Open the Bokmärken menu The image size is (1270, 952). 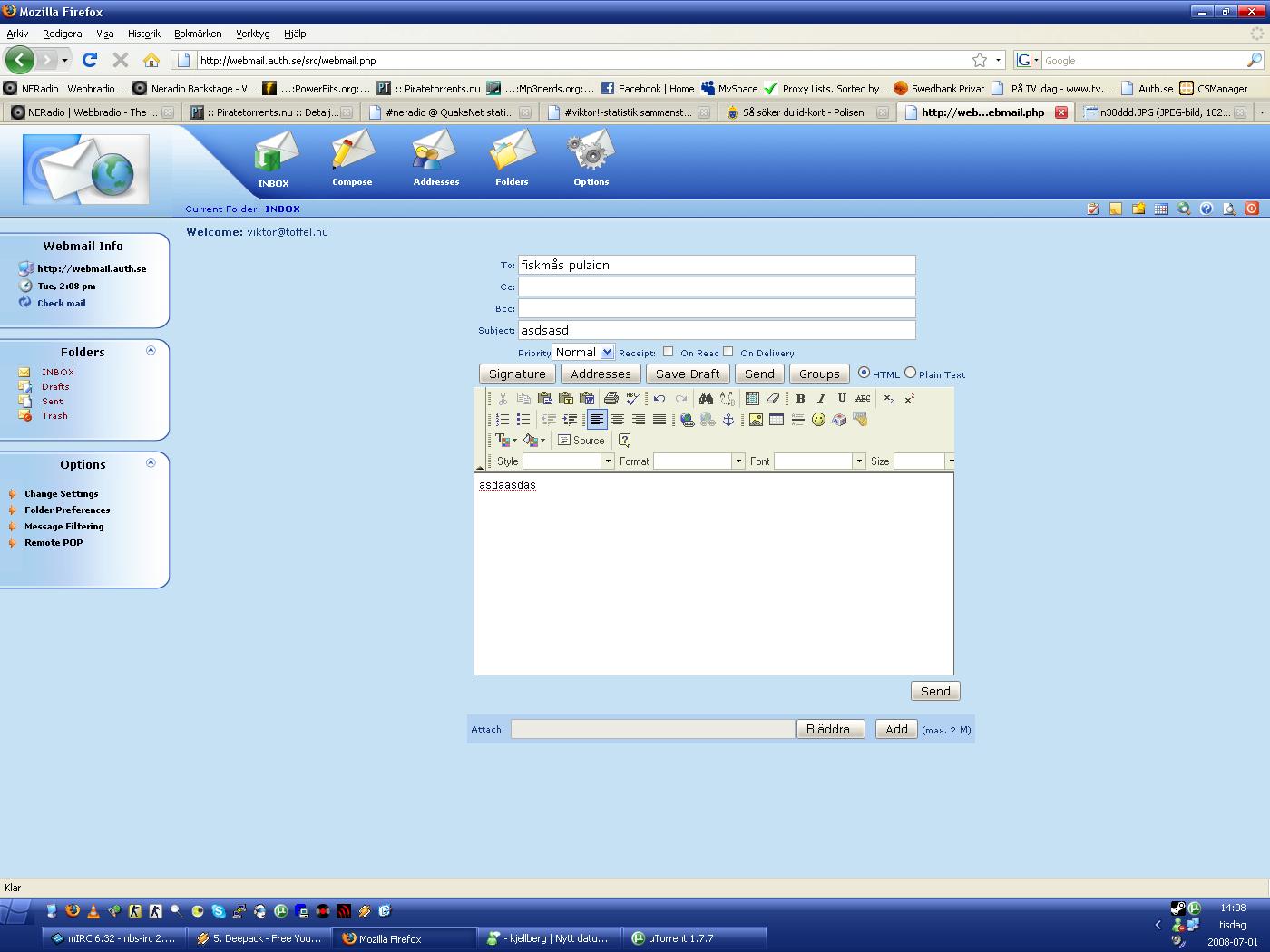point(198,34)
